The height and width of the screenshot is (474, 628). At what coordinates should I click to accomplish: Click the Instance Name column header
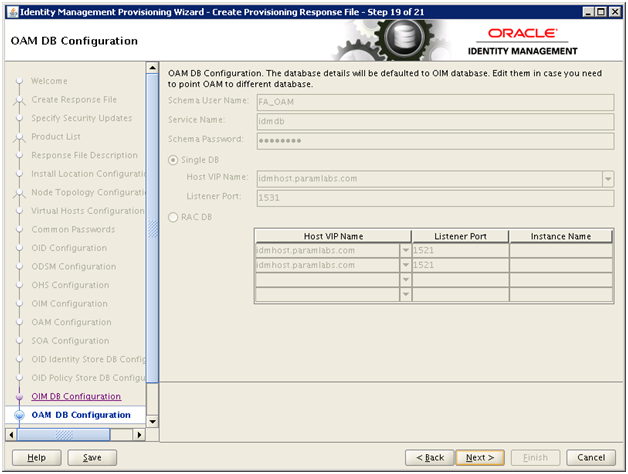pyautogui.click(x=561, y=236)
